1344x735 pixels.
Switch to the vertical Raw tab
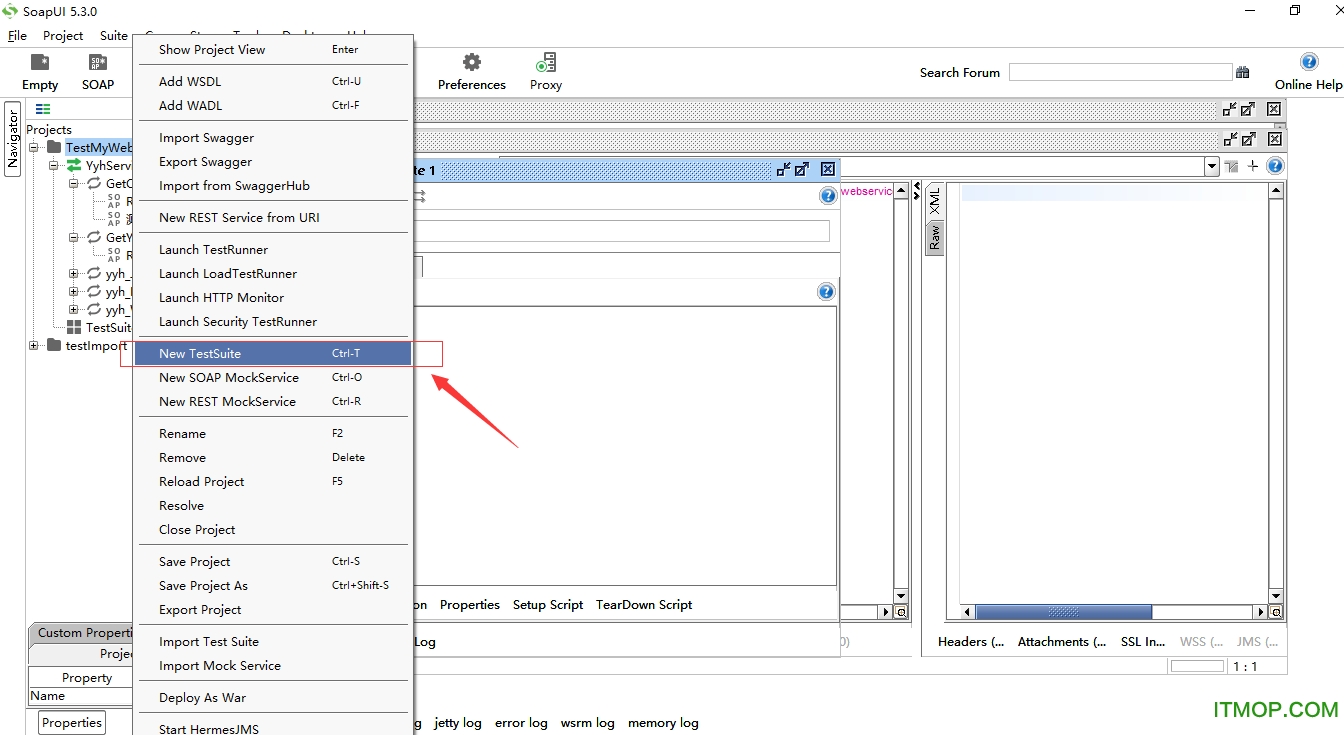pos(934,237)
